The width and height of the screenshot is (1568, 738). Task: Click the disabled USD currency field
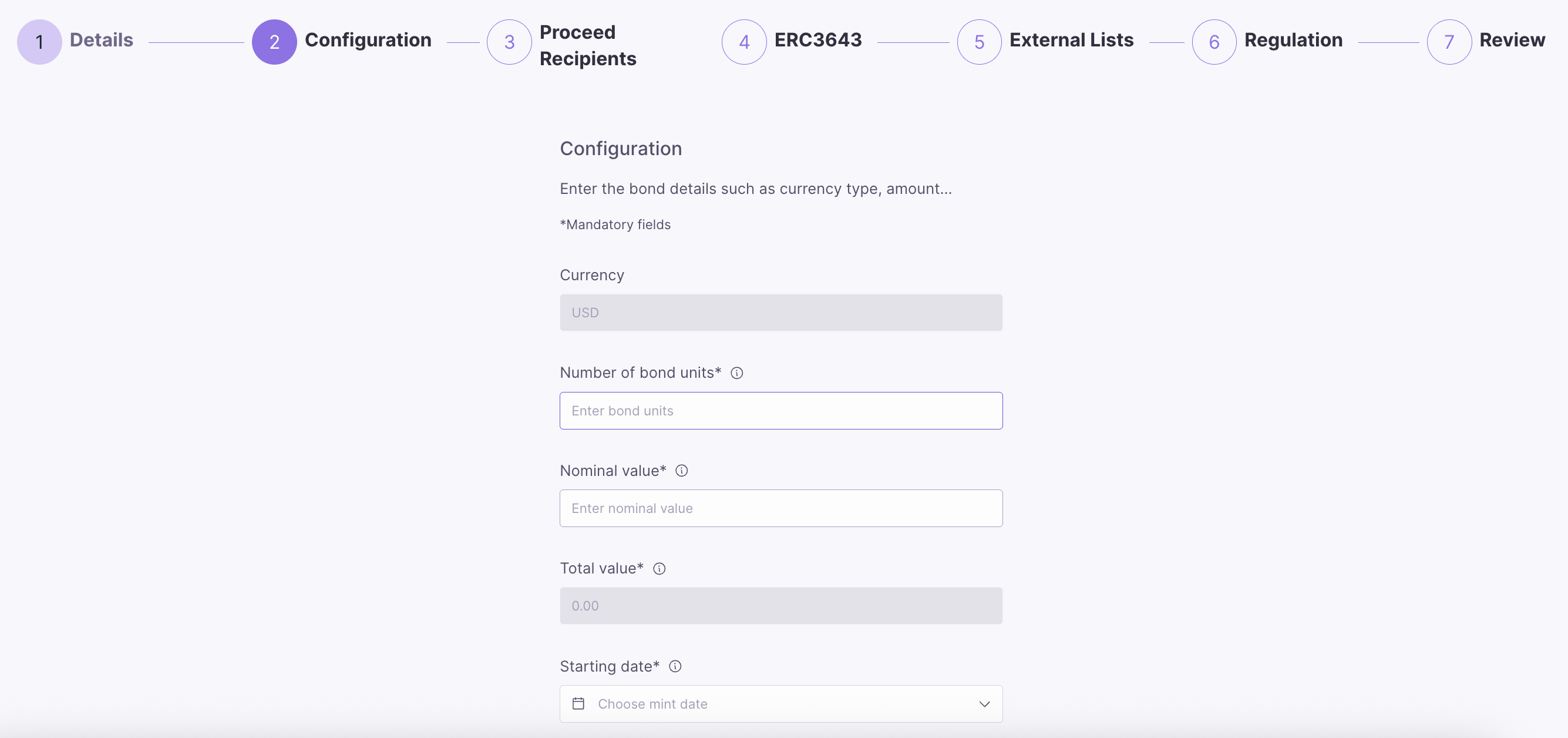pyautogui.click(x=780, y=313)
